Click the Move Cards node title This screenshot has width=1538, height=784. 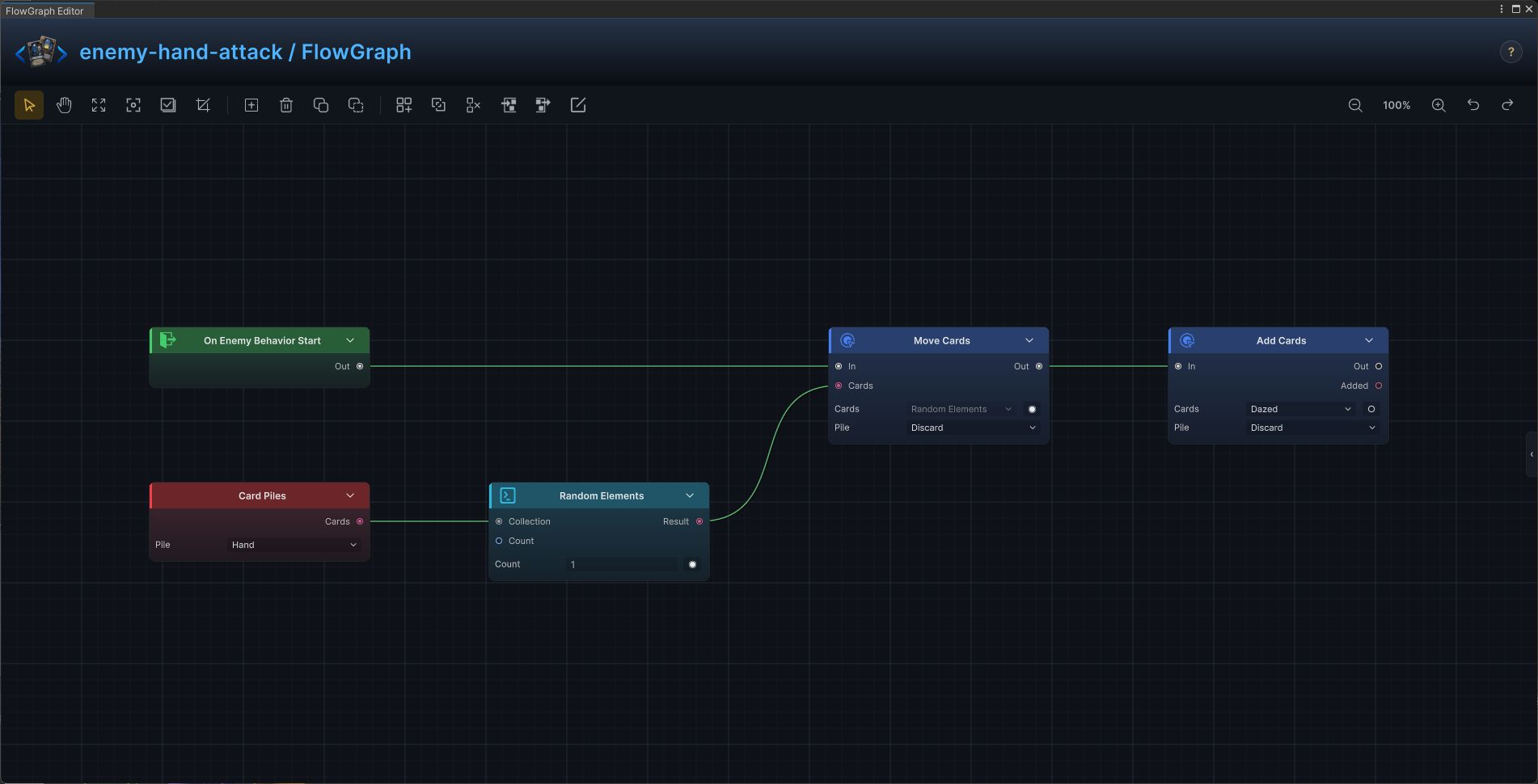pyautogui.click(x=942, y=340)
